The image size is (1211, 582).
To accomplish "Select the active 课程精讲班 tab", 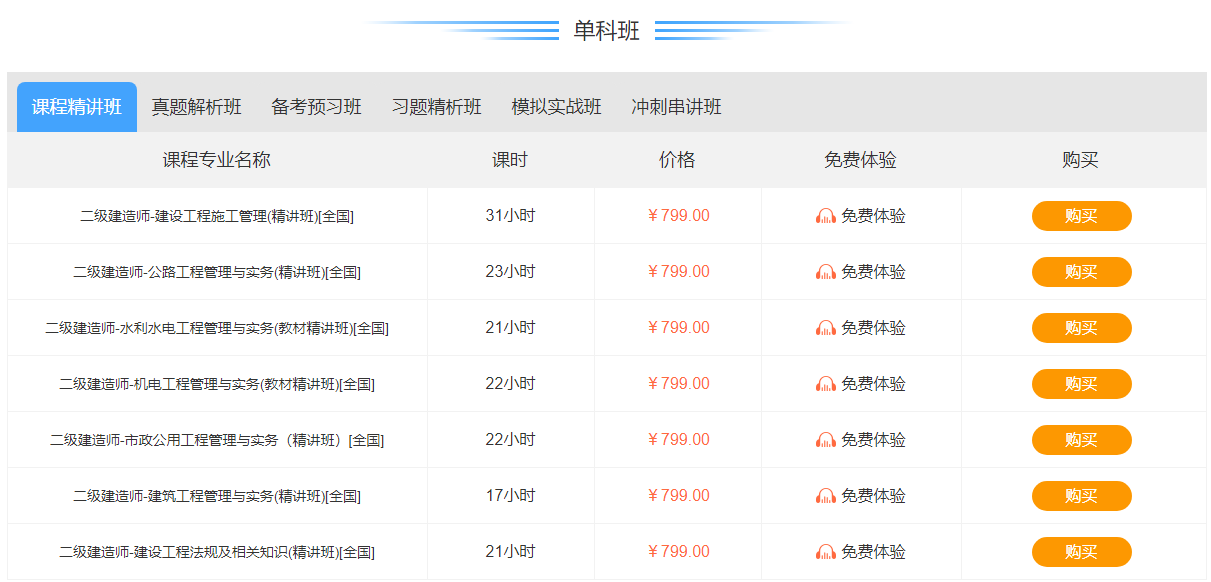I will pyautogui.click(x=77, y=107).
